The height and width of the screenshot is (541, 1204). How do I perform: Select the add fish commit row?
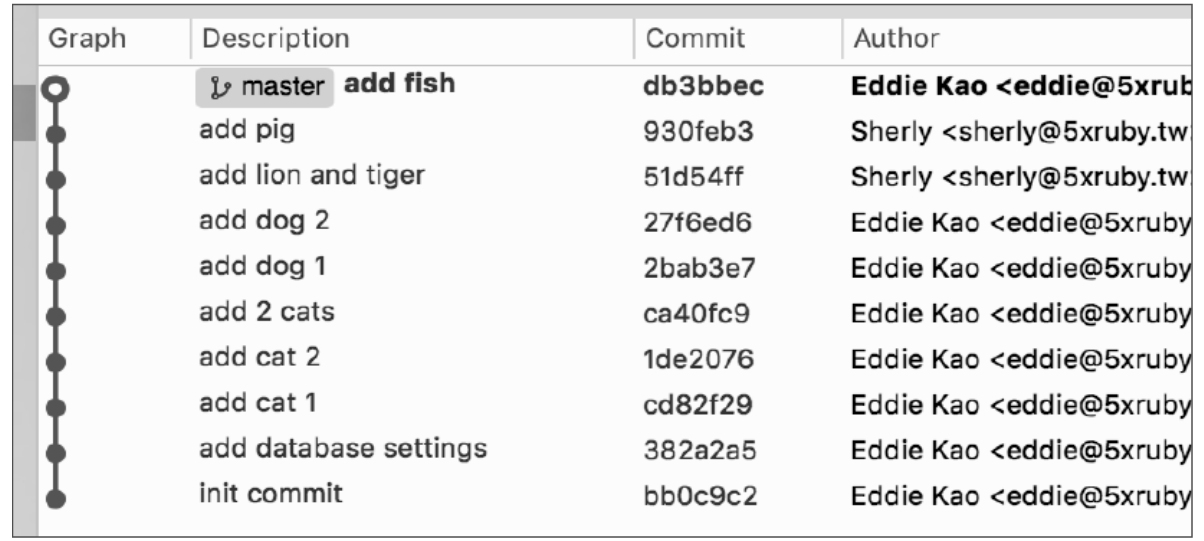pos(399,85)
